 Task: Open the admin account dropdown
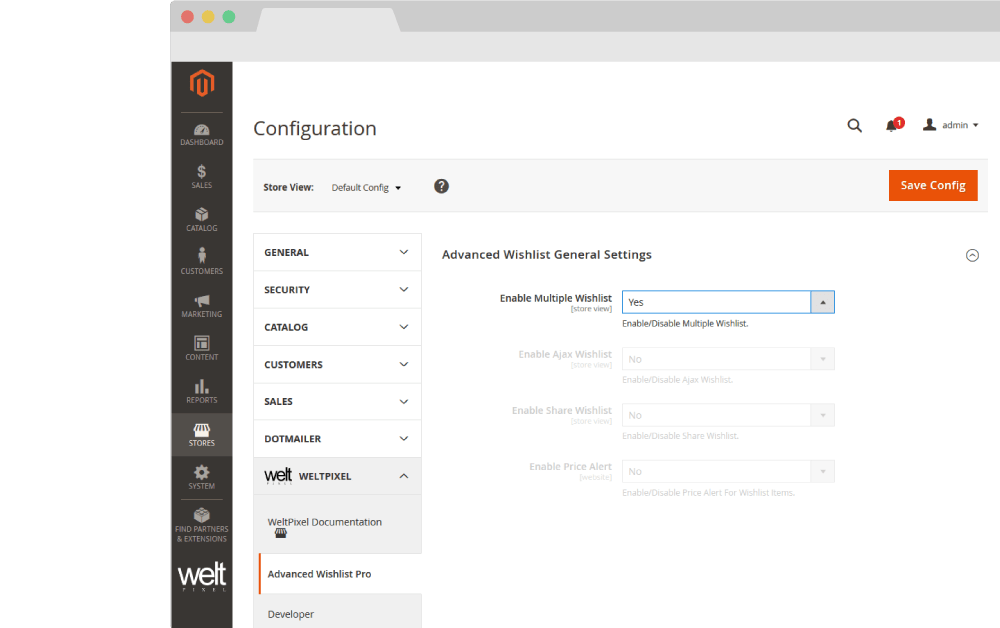[950, 125]
